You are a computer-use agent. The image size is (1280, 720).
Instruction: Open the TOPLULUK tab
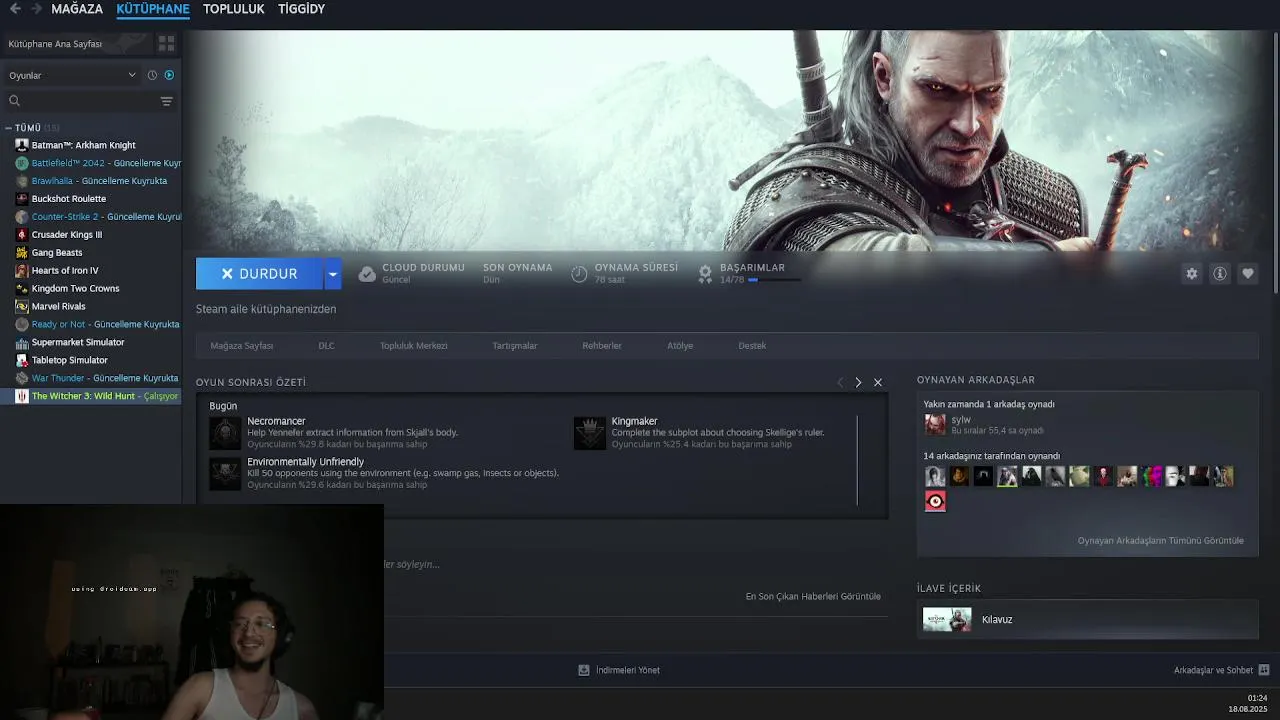[233, 9]
